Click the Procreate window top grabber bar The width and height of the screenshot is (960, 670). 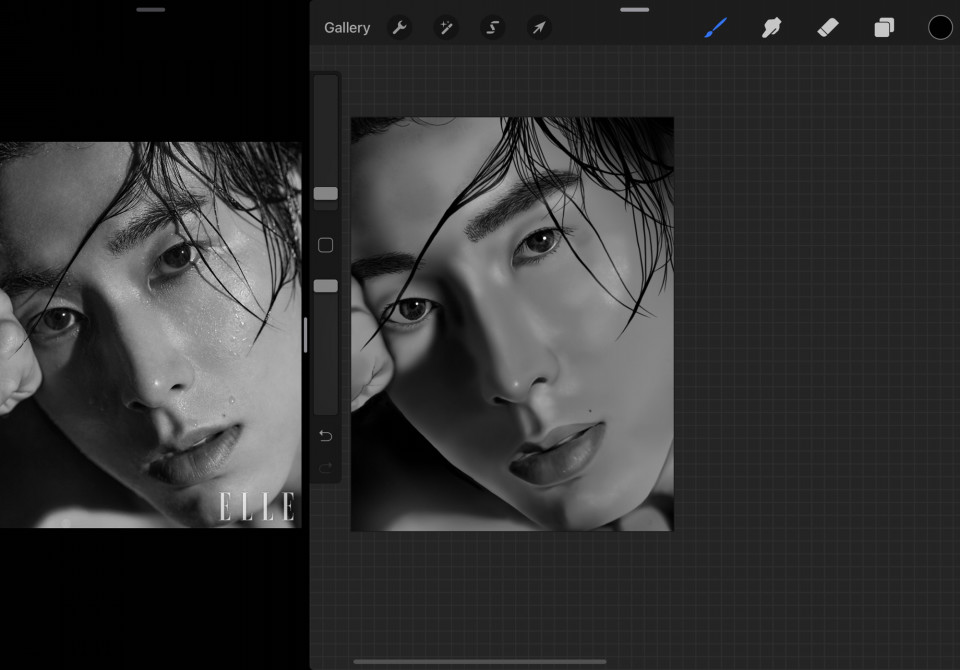pyautogui.click(x=634, y=10)
